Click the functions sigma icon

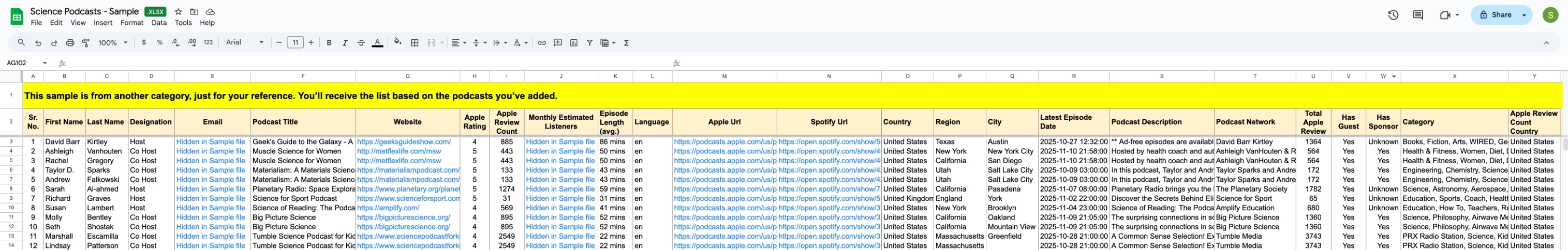point(626,42)
